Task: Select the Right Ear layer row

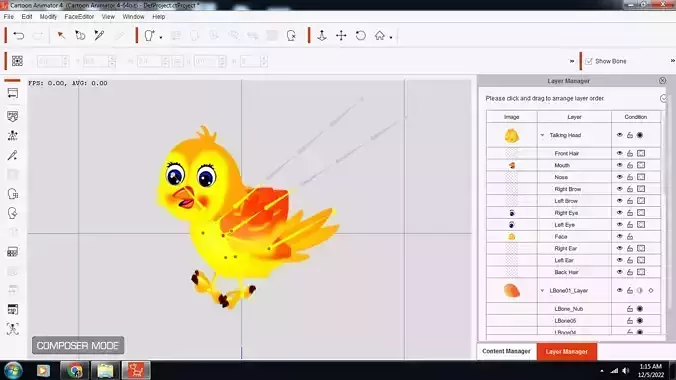Action: [573, 248]
